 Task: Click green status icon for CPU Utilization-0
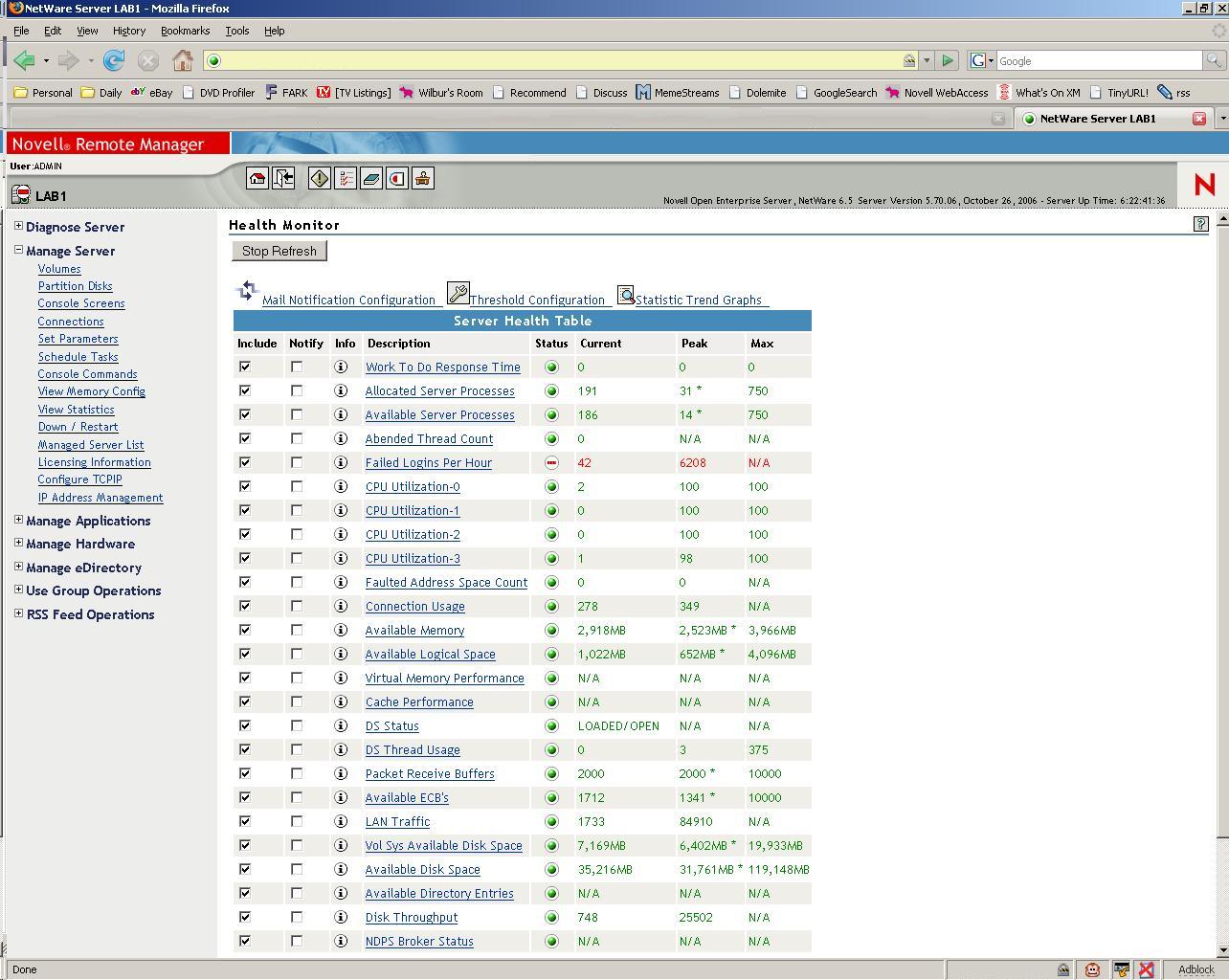pos(551,486)
